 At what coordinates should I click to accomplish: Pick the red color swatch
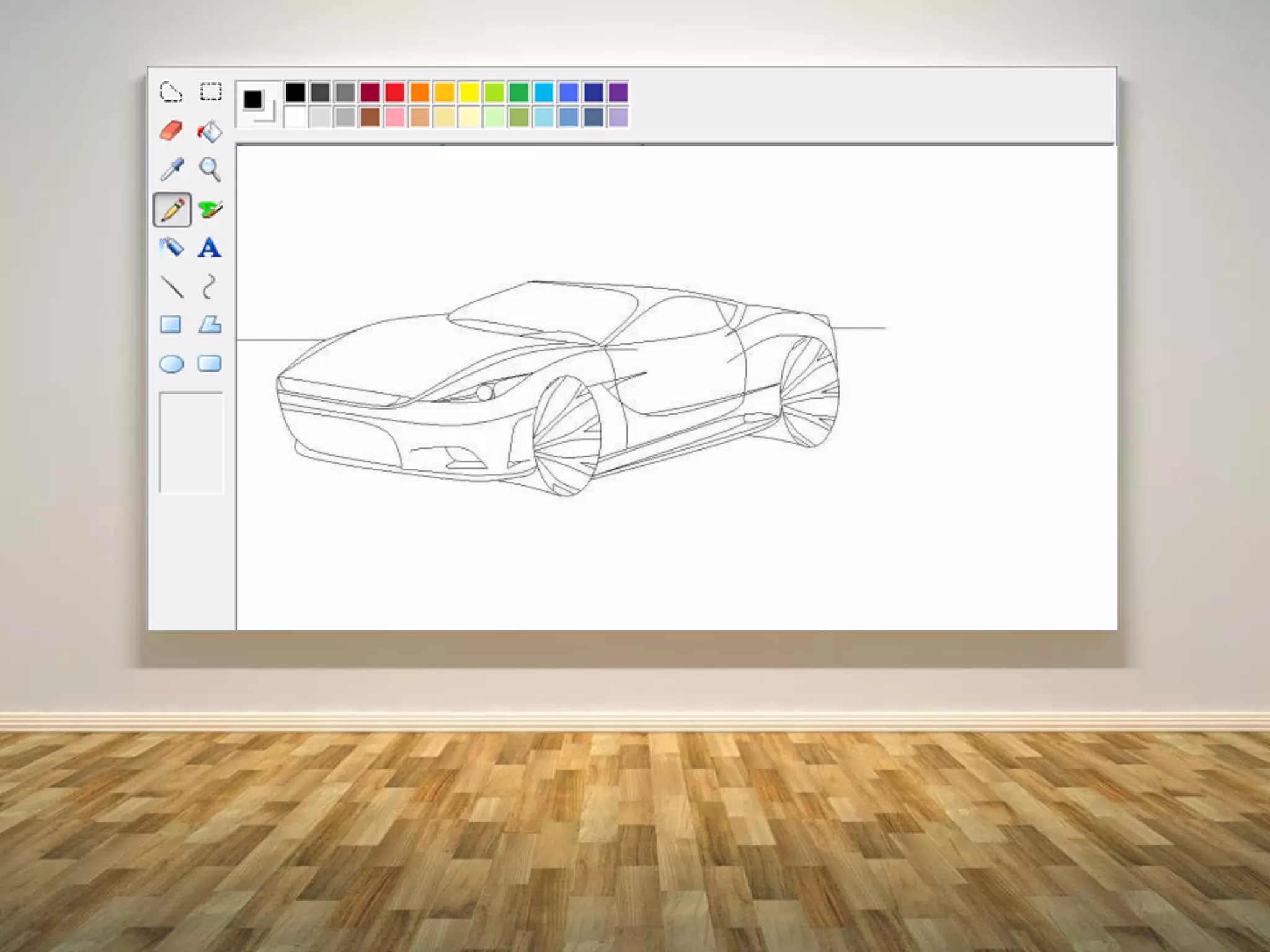[394, 92]
